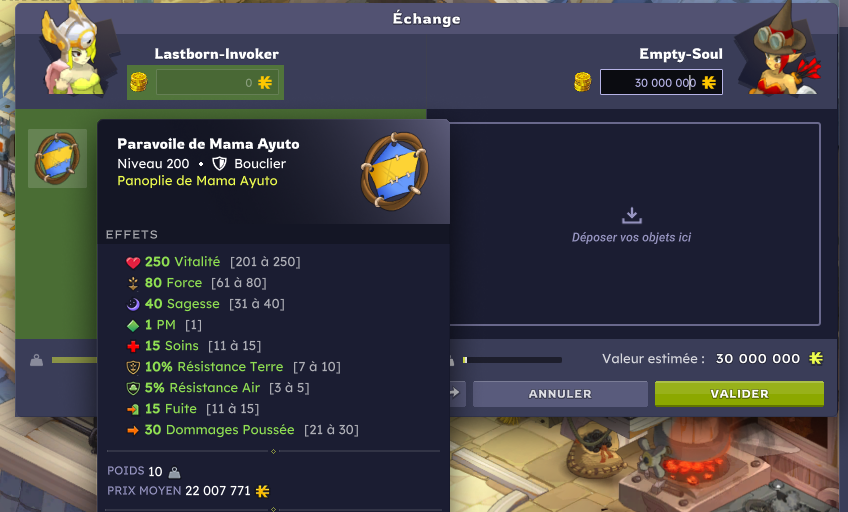Viewport: 848px width, 512px height.
Task: Click the Échange window title bar
Action: [426, 18]
